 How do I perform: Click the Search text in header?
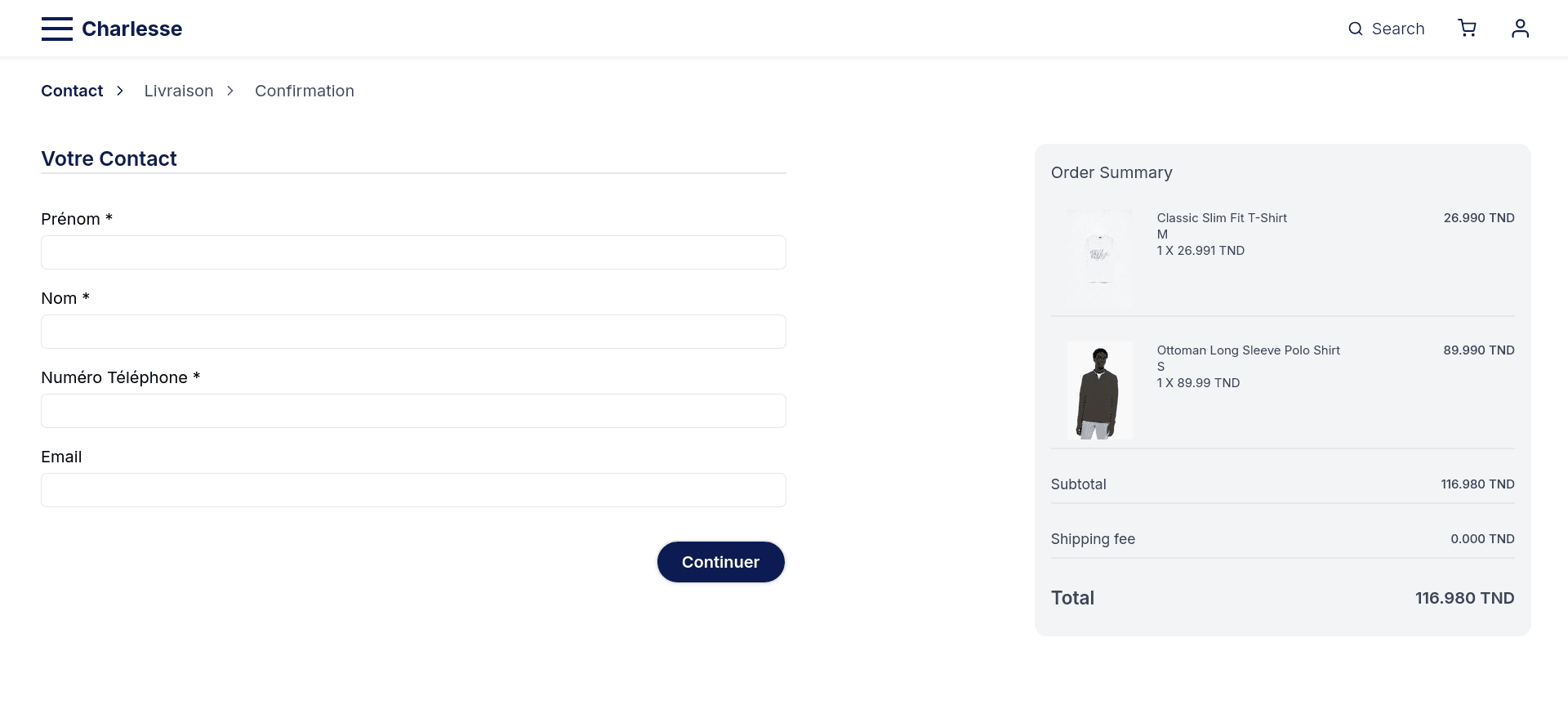click(x=1398, y=29)
